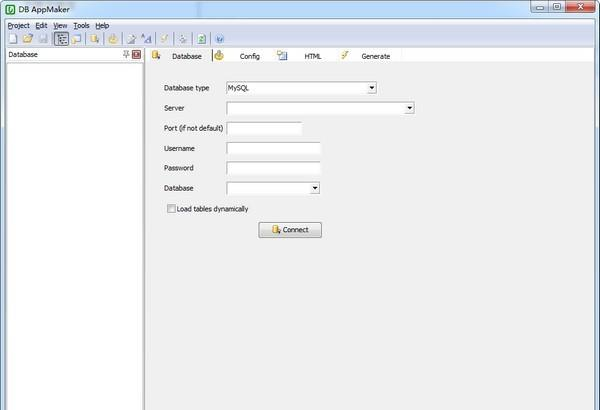Image resolution: width=600 pixels, height=410 pixels.
Task: Click the 'Password' label
Action: 179,168
